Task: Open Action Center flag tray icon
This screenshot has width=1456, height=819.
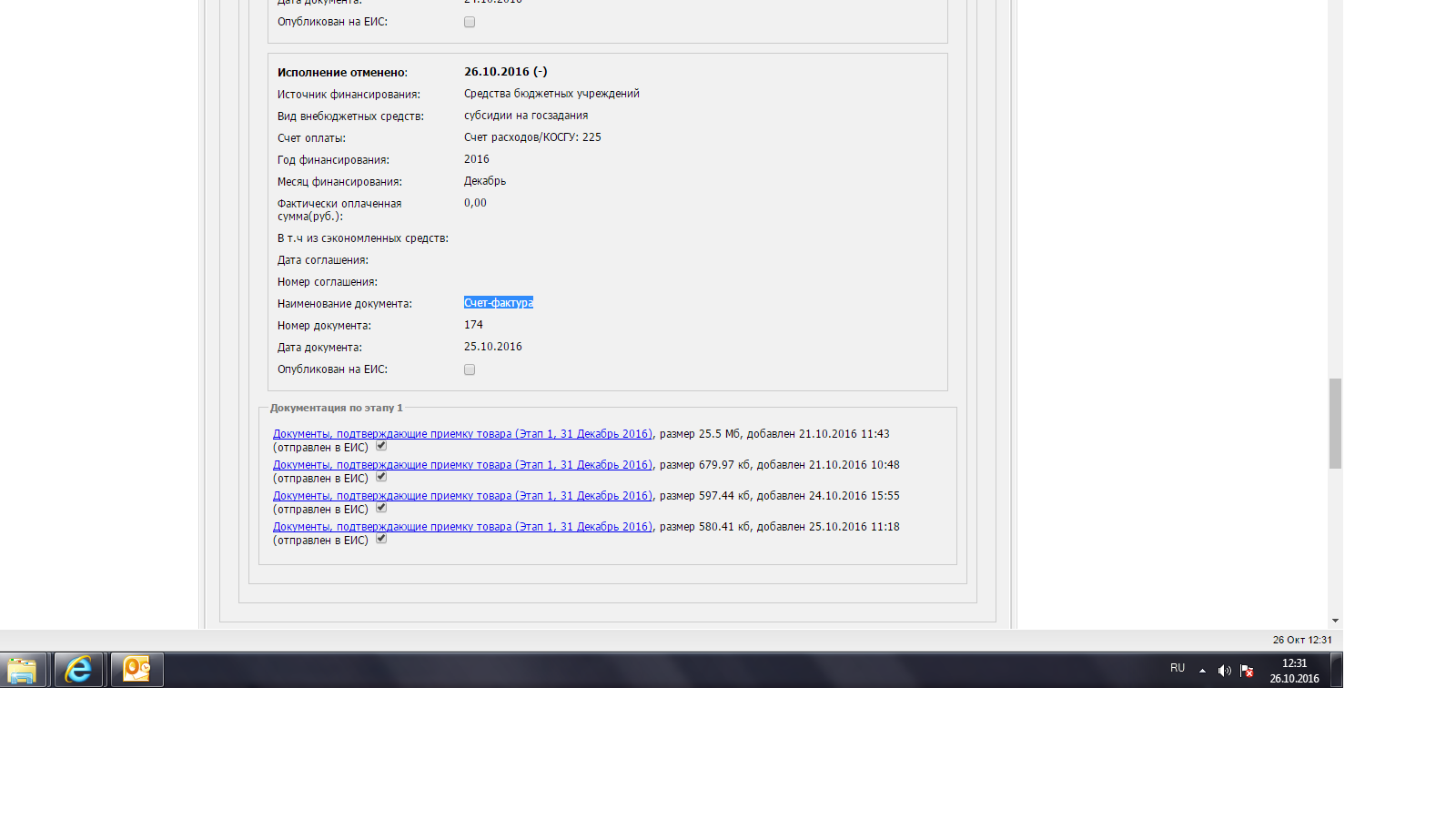Action: tap(1247, 671)
